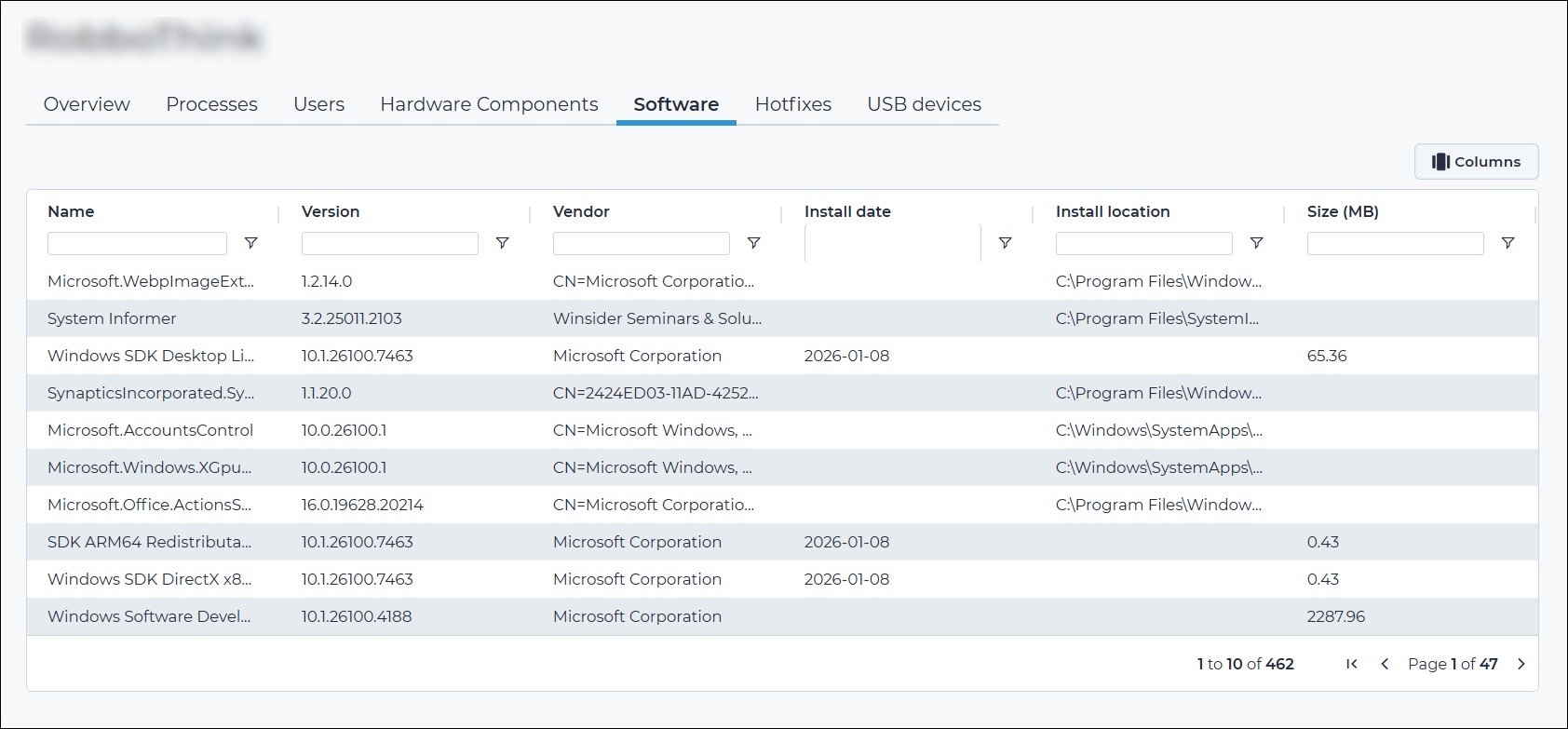
Task: Go to the first page
Action: pos(1352,664)
